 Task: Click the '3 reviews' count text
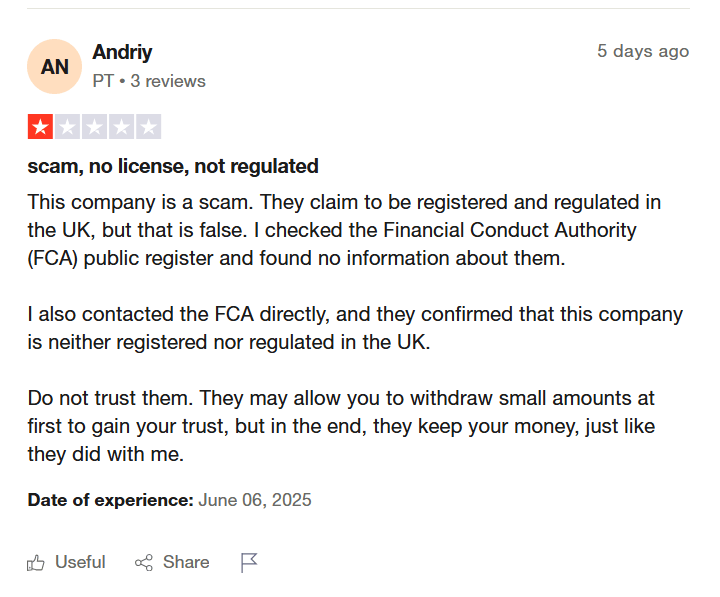point(168,81)
